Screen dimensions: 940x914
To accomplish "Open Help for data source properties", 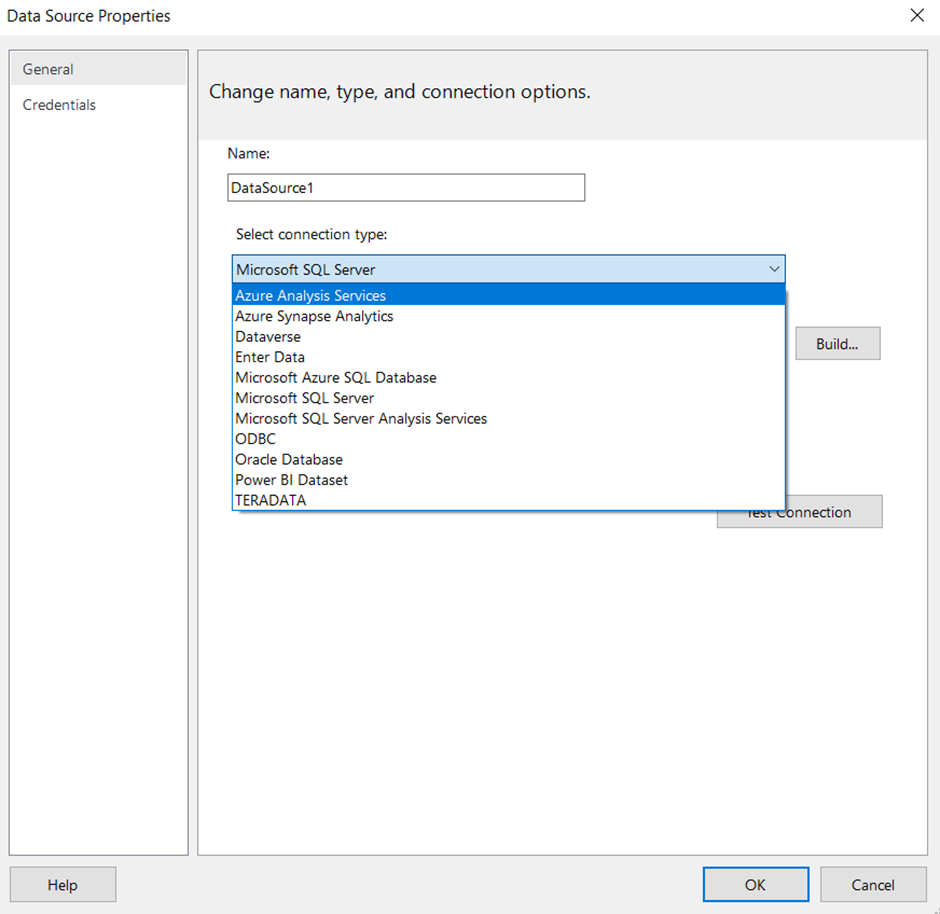I will point(63,884).
